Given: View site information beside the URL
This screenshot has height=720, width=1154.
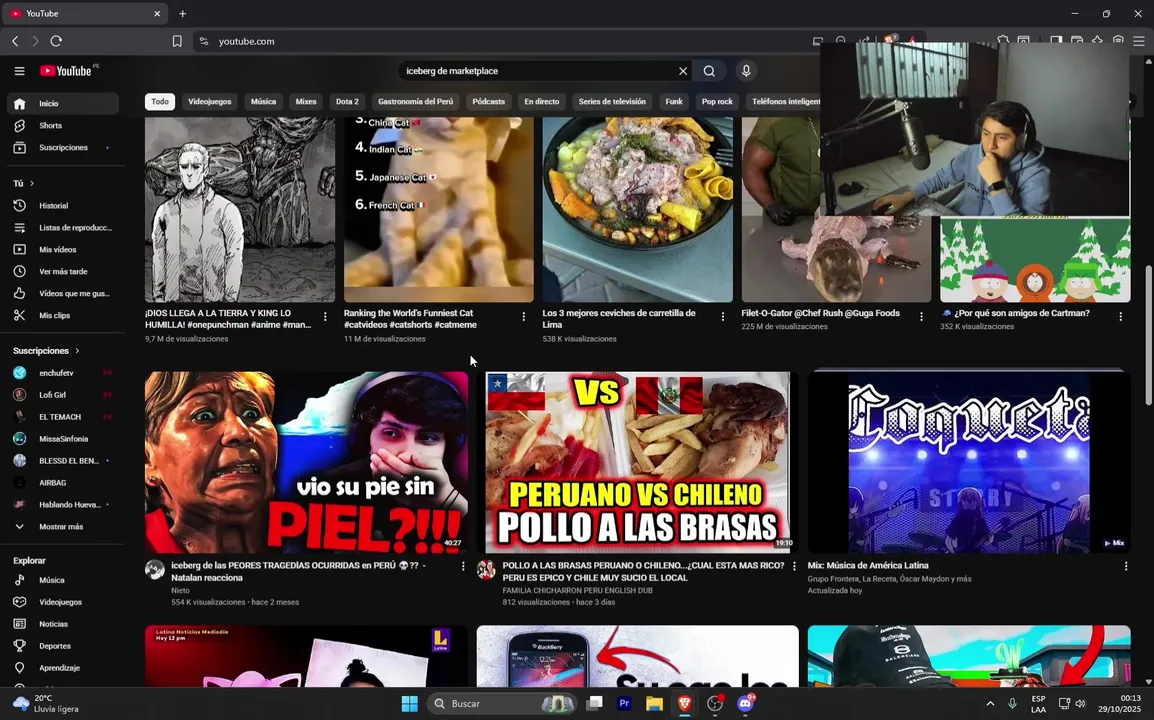Looking at the screenshot, I should tap(204, 41).
